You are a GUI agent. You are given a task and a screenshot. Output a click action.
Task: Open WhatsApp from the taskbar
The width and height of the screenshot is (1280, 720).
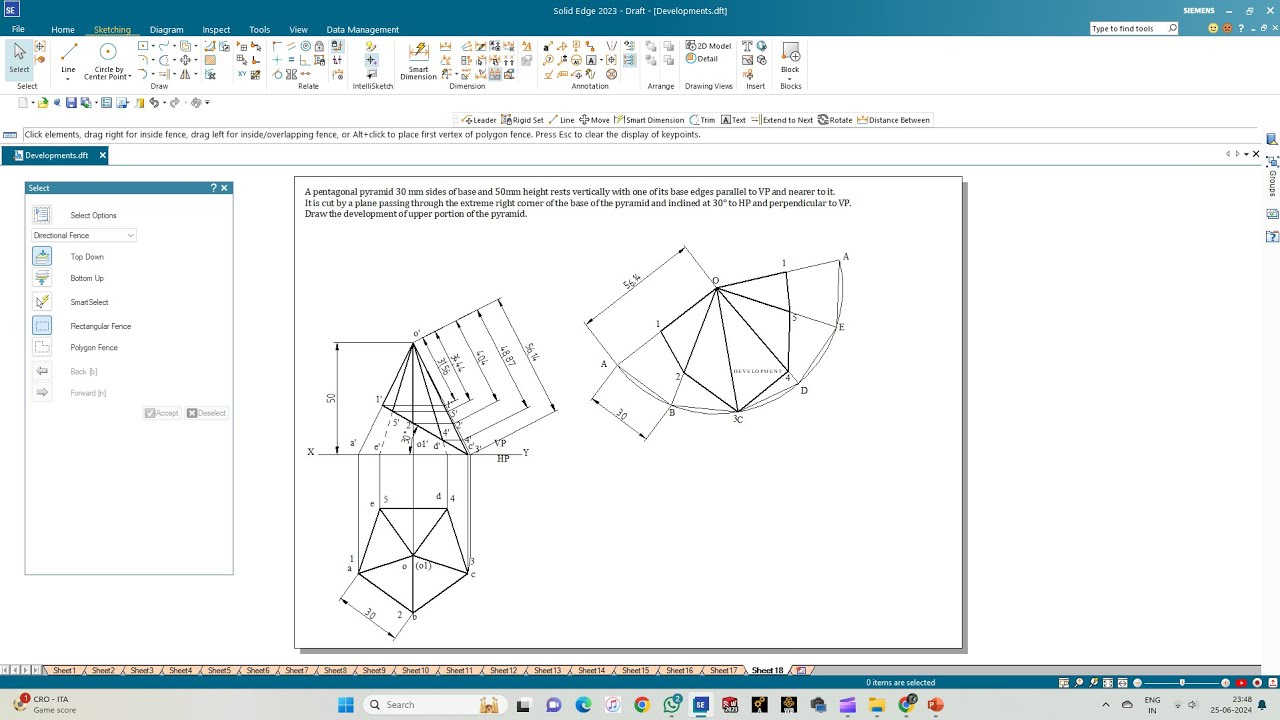672,705
